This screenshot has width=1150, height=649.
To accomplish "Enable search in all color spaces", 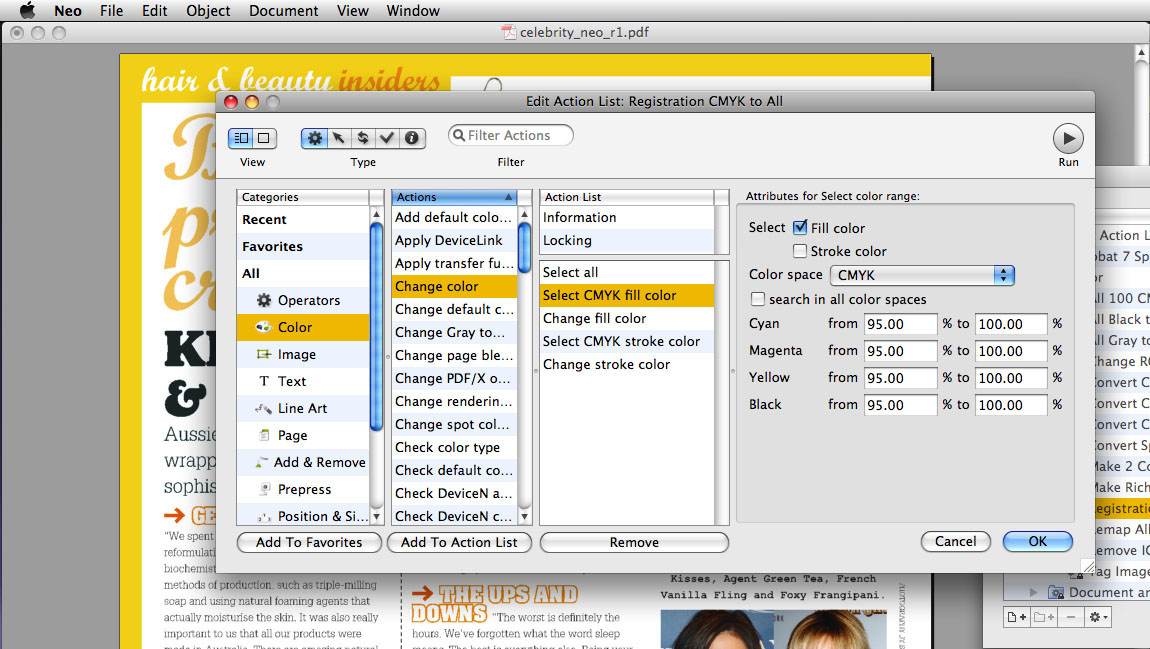I will tap(758, 298).
